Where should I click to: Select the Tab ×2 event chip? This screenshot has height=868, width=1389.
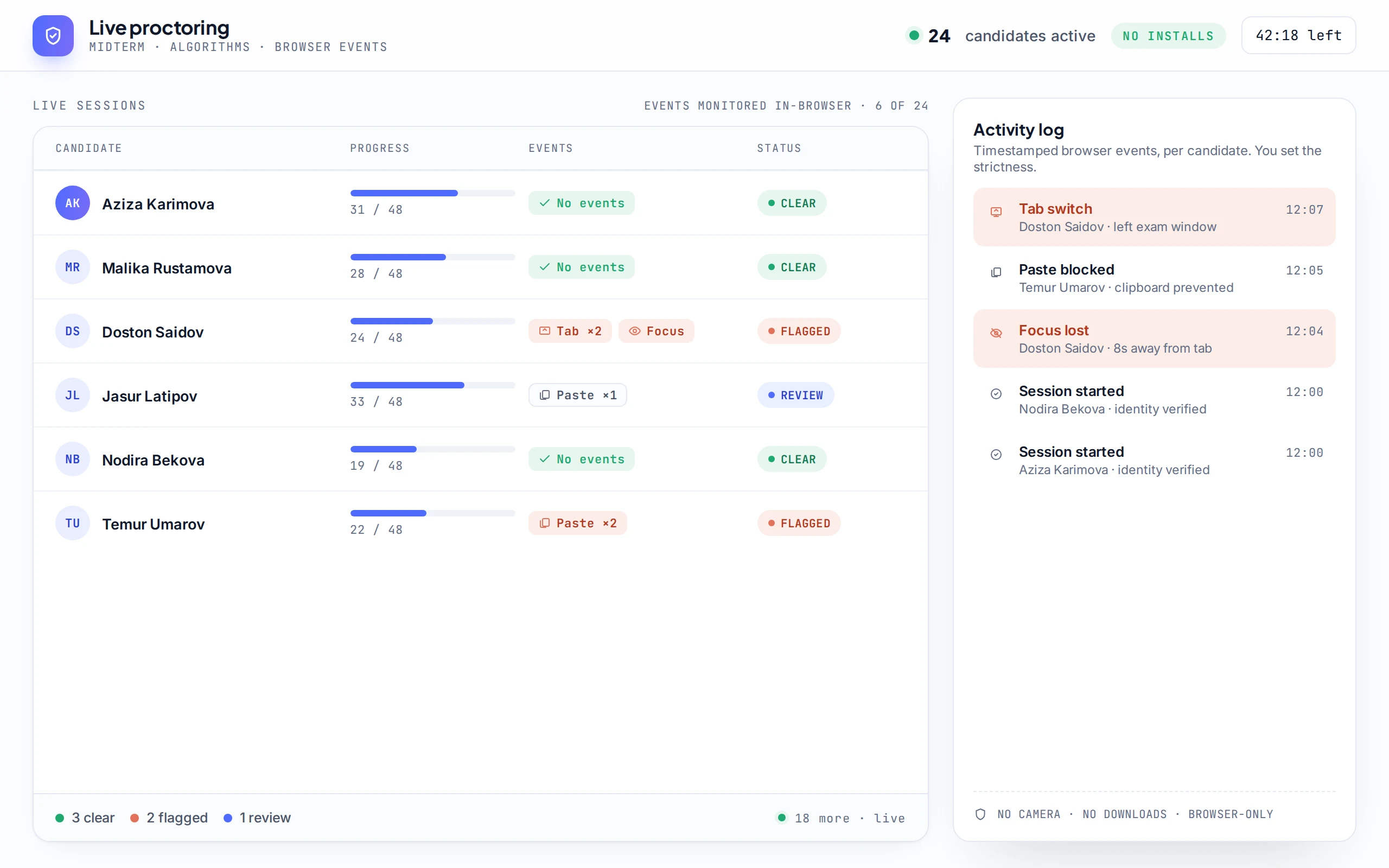(570, 331)
